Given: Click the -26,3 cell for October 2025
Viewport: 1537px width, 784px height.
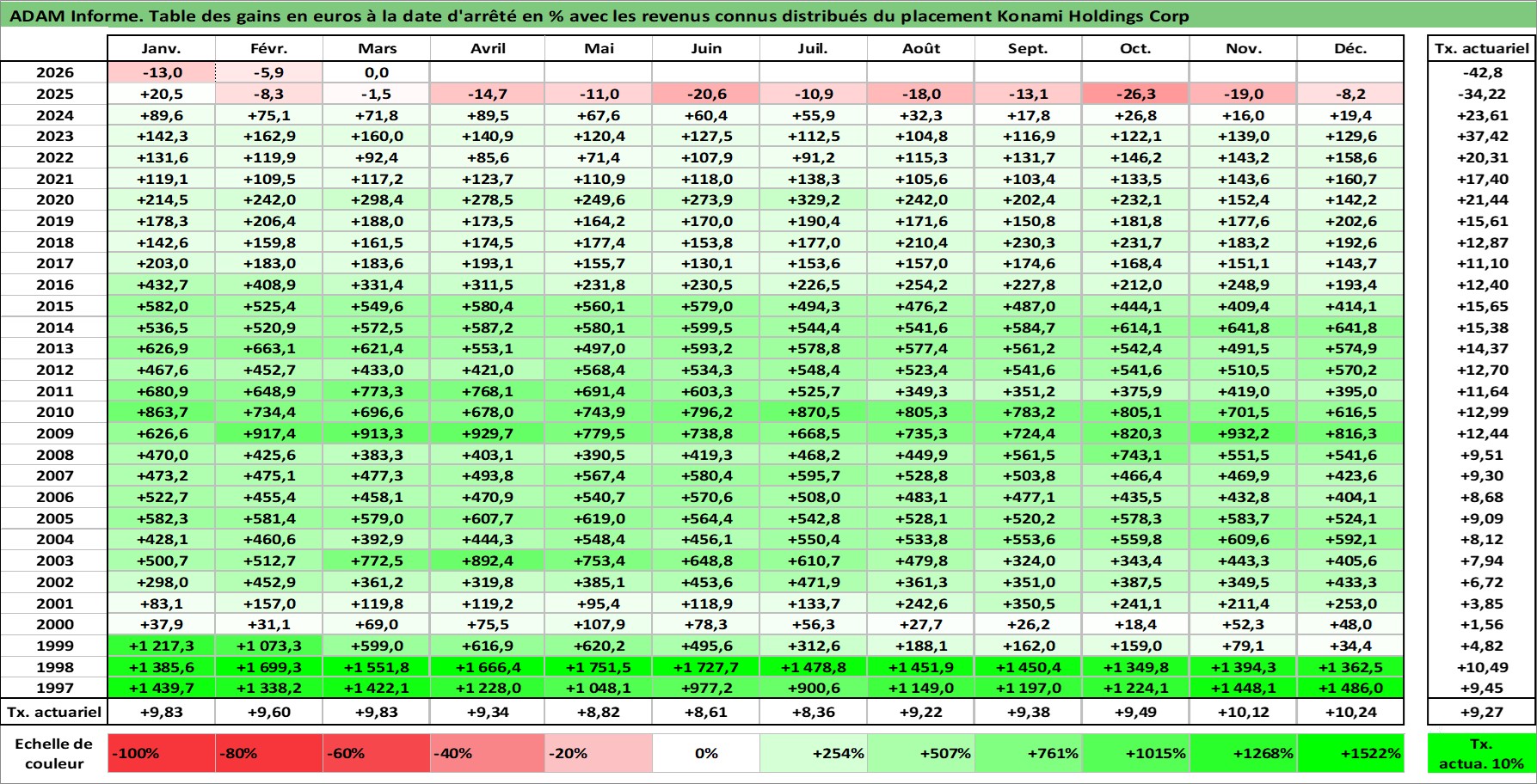Looking at the screenshot, I should [x=1136, y=94].
